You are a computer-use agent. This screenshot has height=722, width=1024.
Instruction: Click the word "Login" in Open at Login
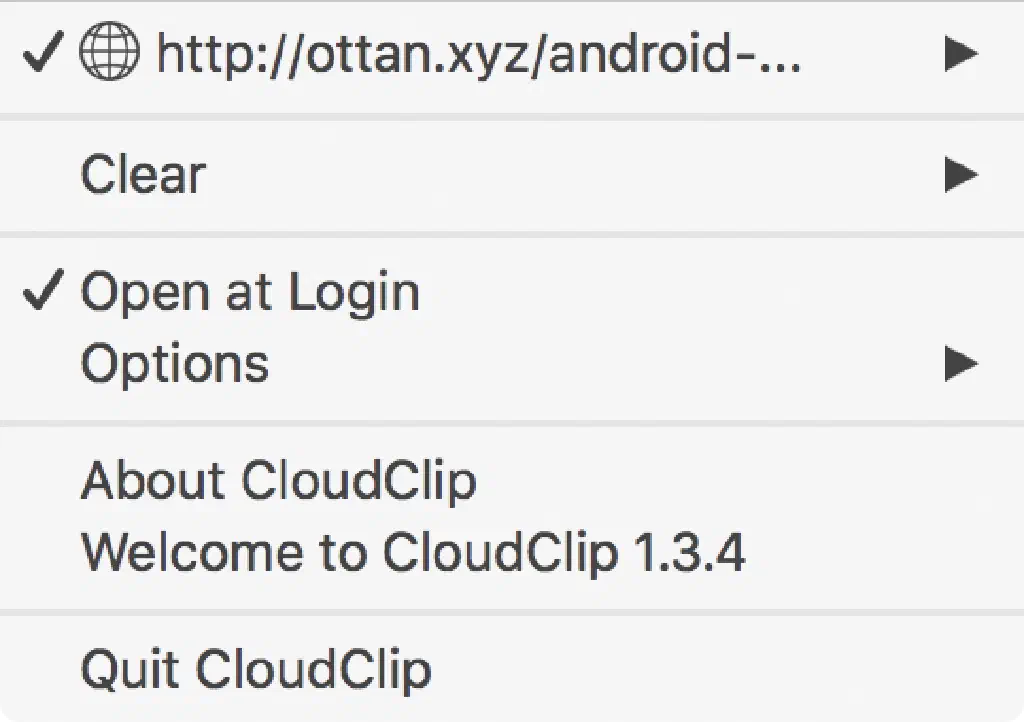(x=354, y=293)
